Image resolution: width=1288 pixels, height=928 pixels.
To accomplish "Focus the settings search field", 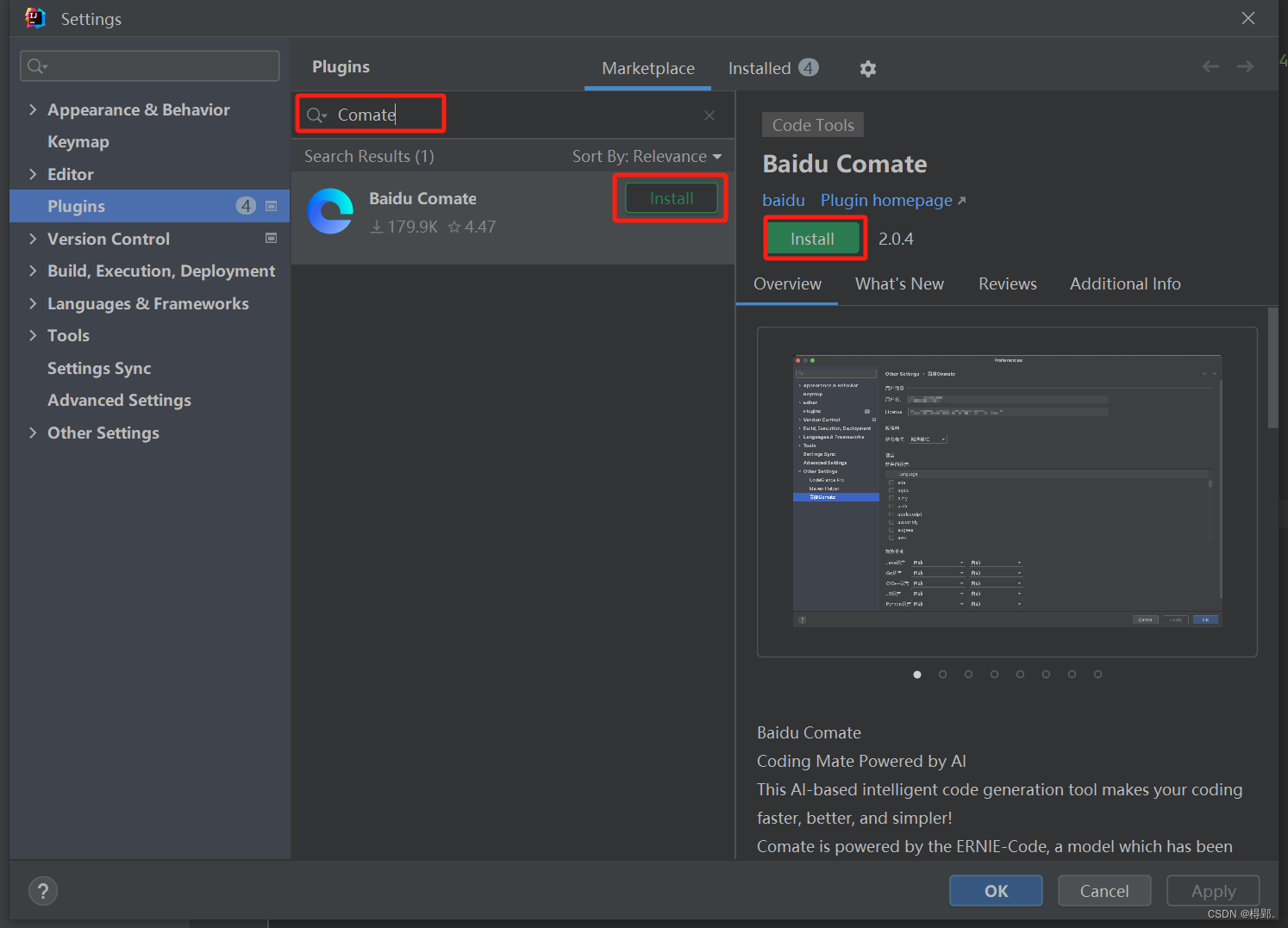I will [x=150, y=66].
